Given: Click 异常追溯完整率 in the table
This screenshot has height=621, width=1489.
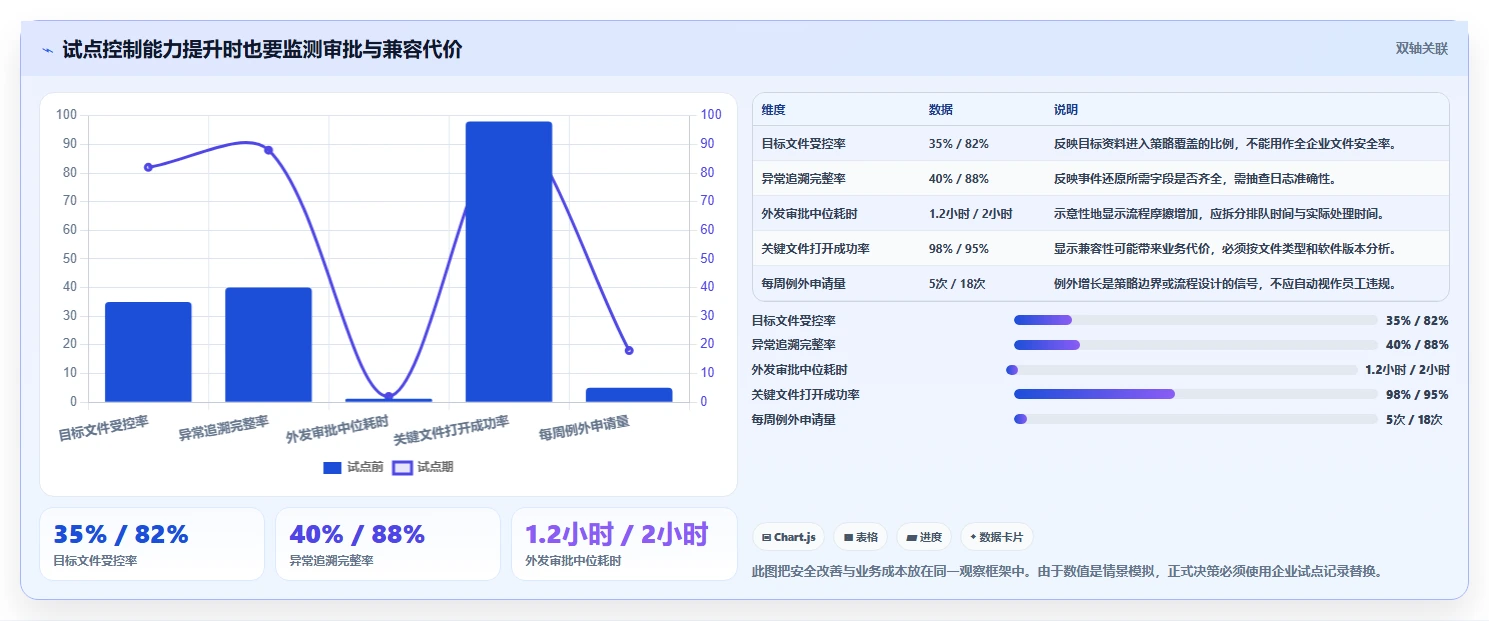Looking at the screenshot, I should tap(803, 179).
